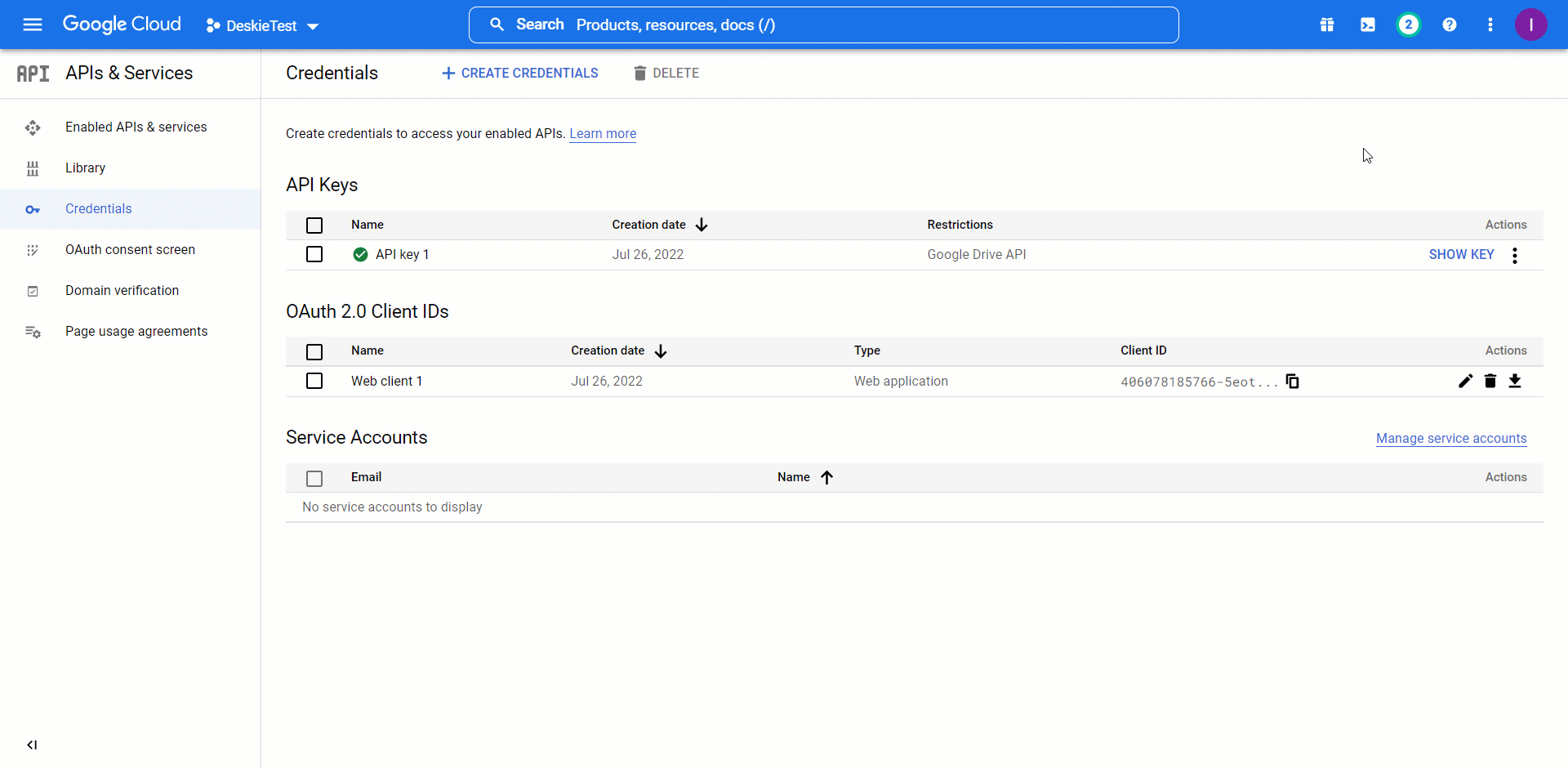Image resolution: width=1568 pixels, height=768 pixels.
Task: Click the Google Cloud logo
Action: click(x=122, y=25)
